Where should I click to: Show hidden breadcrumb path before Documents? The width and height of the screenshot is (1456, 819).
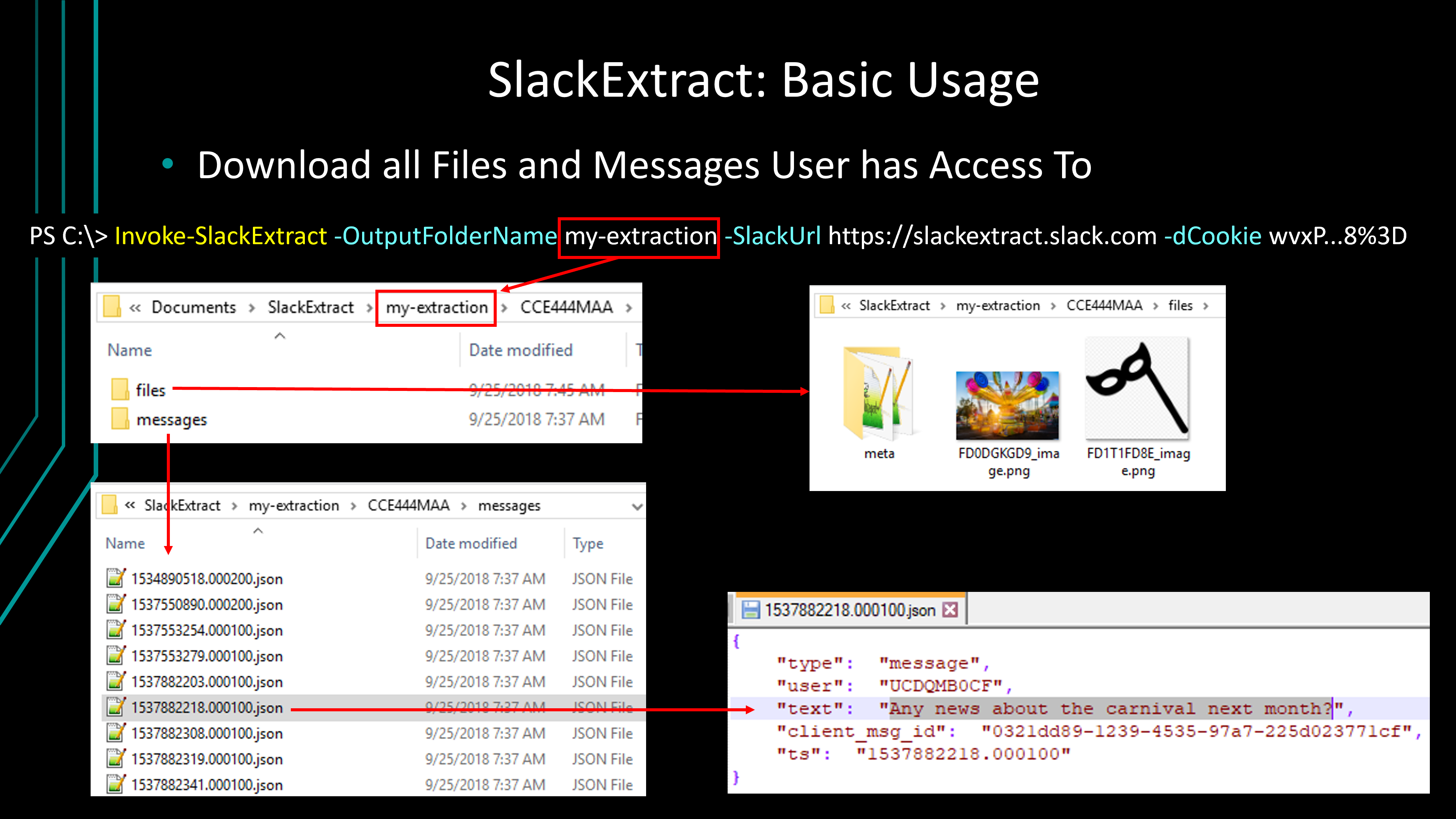click(x=135, y=308)
